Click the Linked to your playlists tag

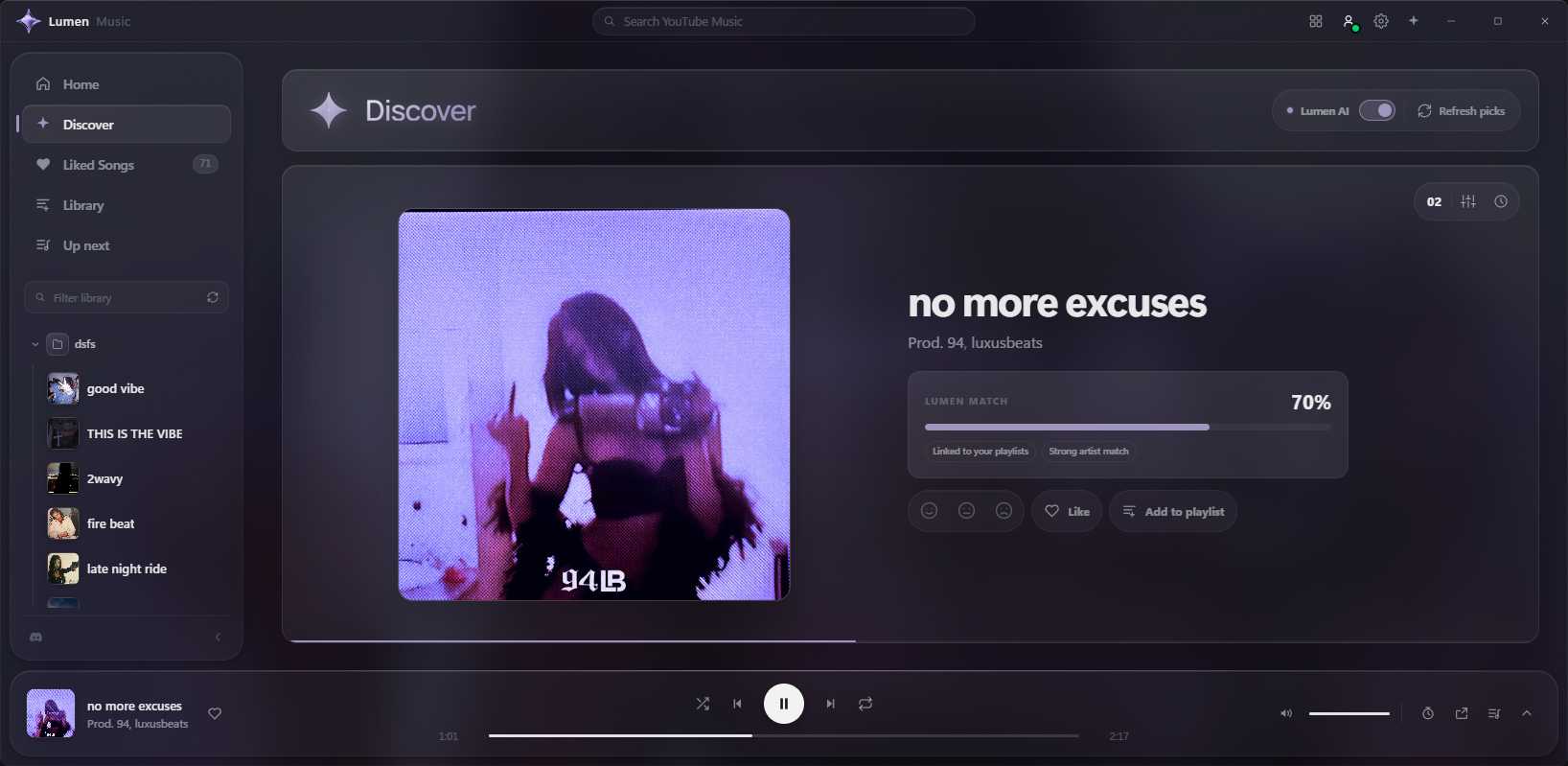click(980, 452)
